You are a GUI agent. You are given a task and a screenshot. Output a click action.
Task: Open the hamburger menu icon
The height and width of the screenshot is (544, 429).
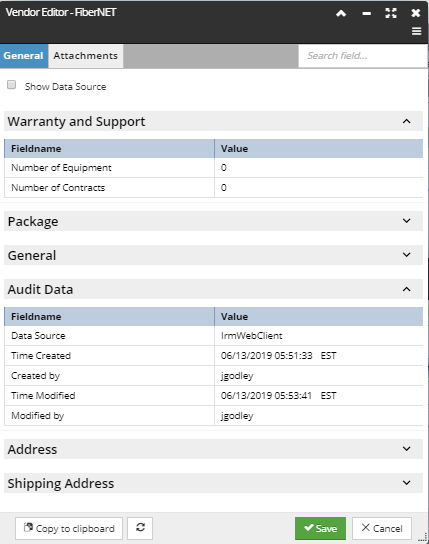(x=416, y=31)
